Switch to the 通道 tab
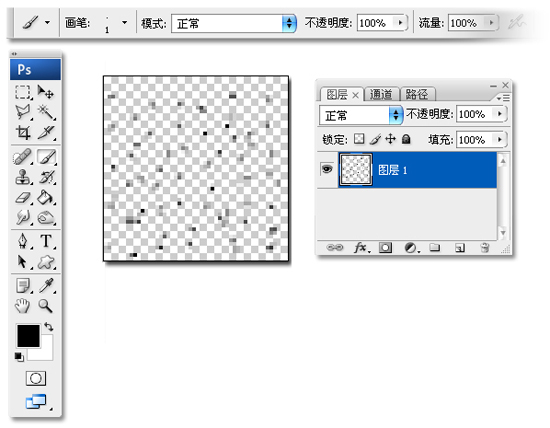 [381, 94]
